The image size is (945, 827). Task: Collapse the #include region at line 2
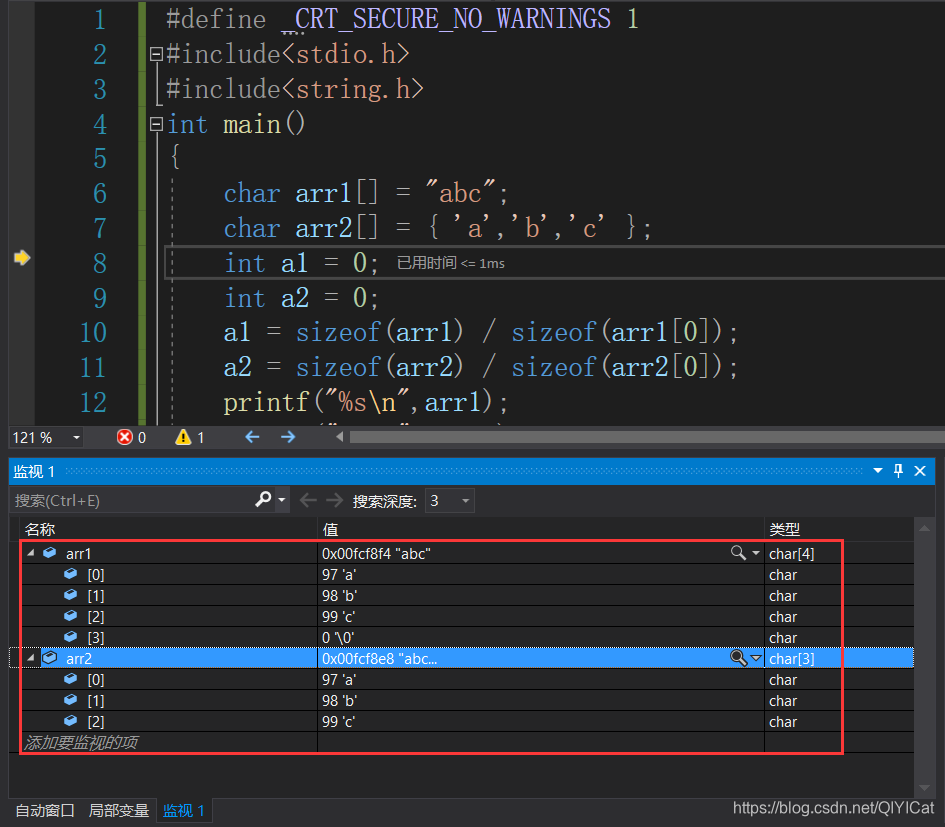click(156, 55)
